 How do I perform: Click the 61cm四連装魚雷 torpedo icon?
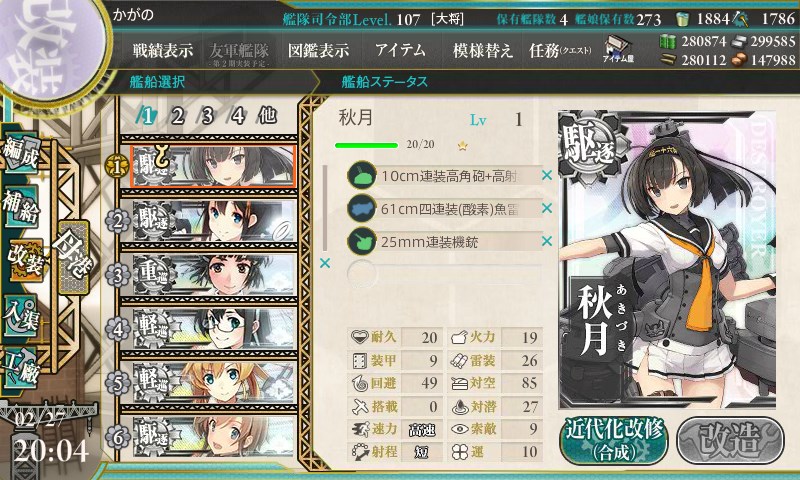(362, 209)
